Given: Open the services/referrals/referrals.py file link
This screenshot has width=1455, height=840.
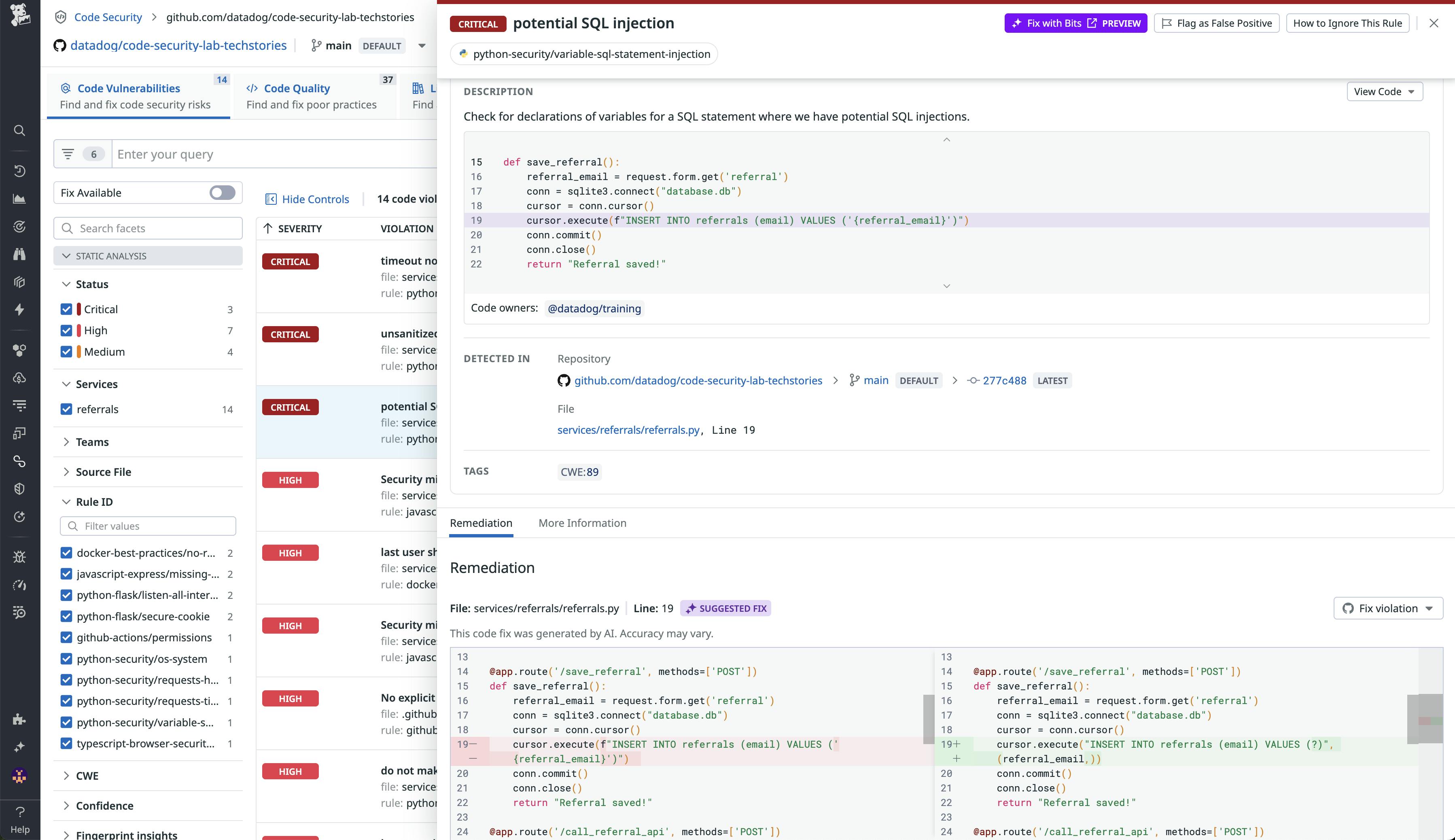Looking at the screenshot, I should pos(628,430).
